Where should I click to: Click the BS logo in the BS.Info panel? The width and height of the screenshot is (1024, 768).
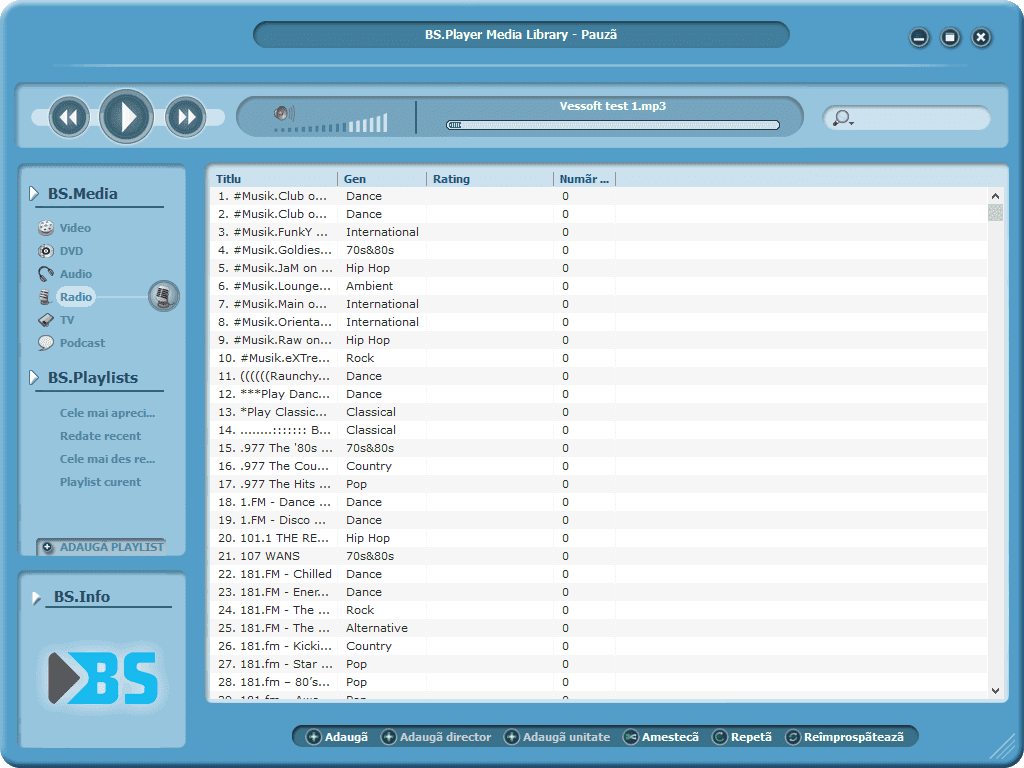tap(103, 678)
